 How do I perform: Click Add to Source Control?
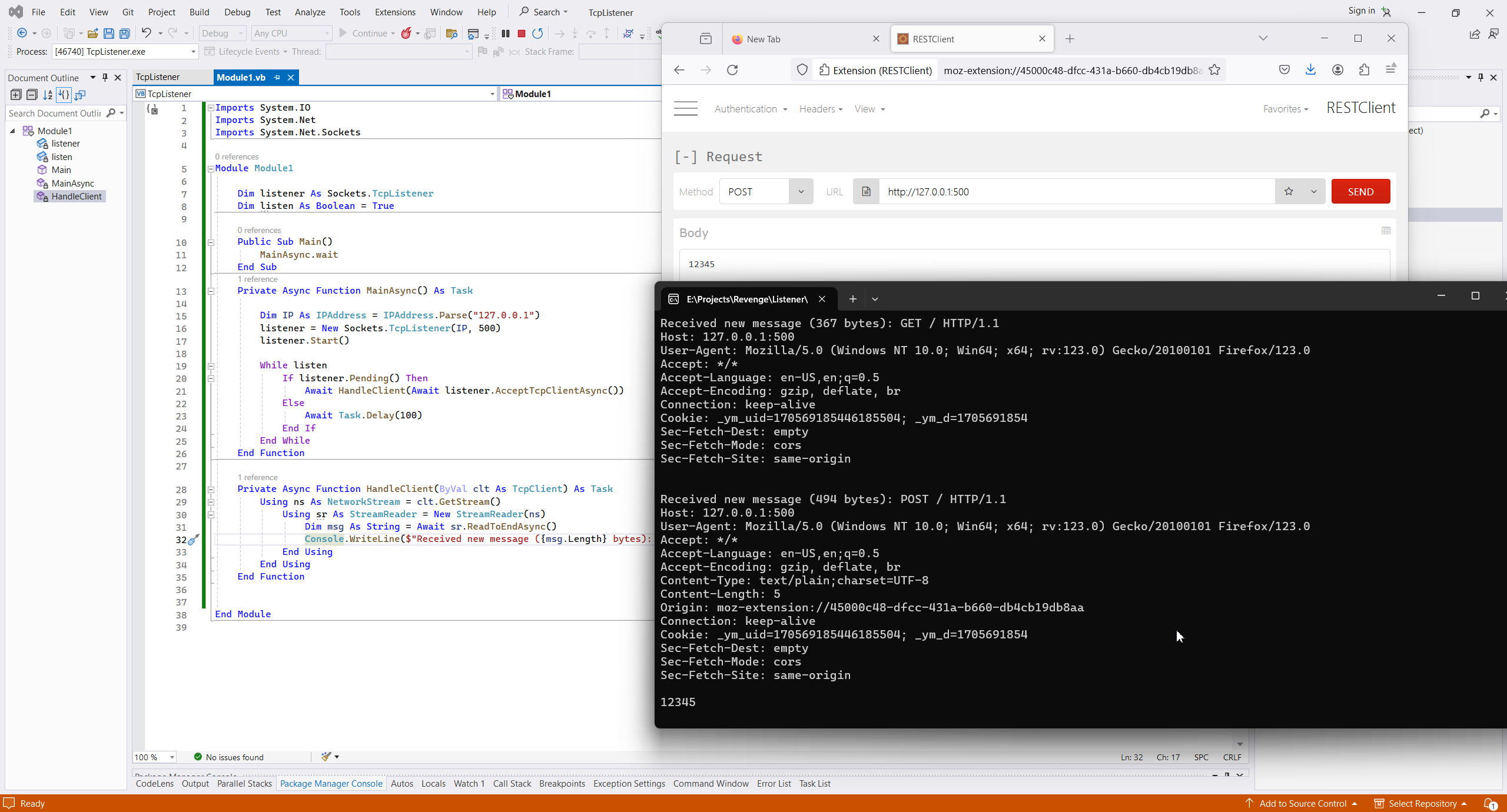point(1302,804)
